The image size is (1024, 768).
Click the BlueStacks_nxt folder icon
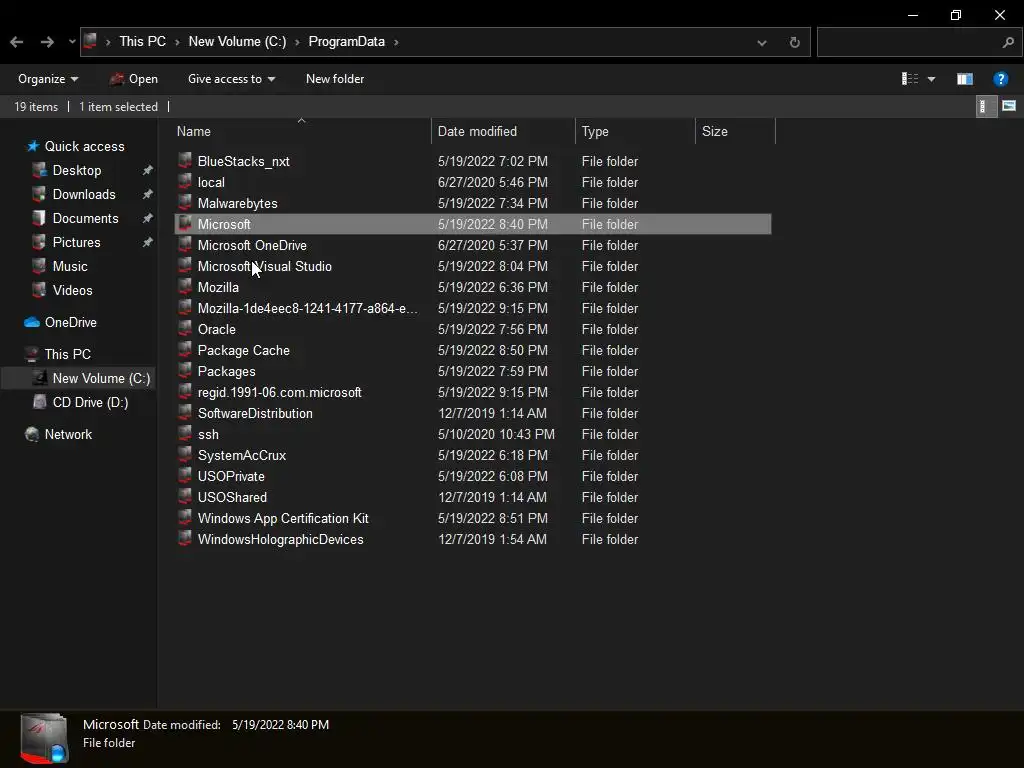(185, 161)
